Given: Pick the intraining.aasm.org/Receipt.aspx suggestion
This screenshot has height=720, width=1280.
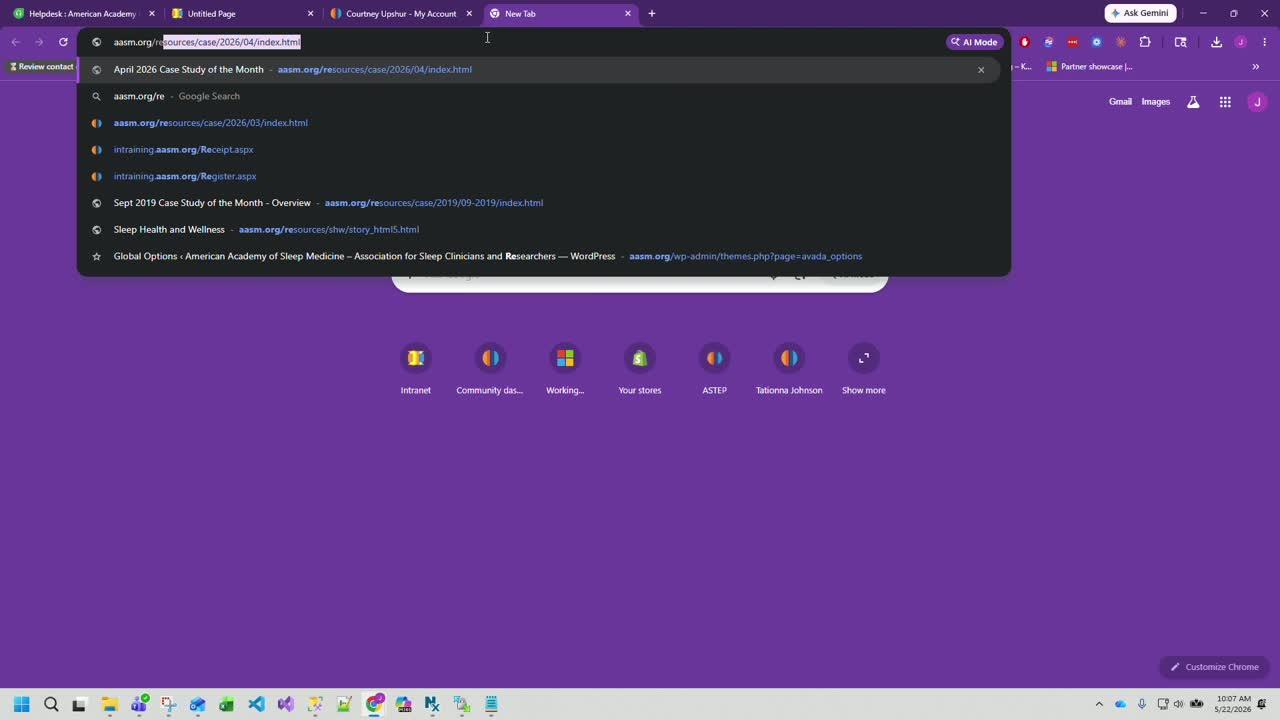Looking at the screenshot, I should 538,149.
